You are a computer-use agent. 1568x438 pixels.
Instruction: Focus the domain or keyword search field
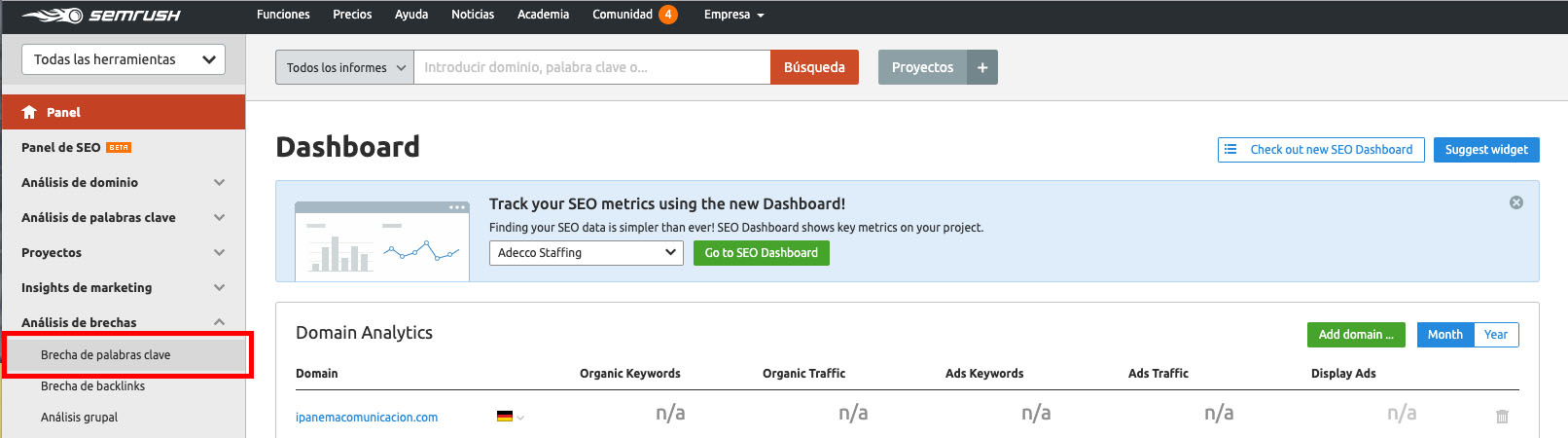click(592, 67)
